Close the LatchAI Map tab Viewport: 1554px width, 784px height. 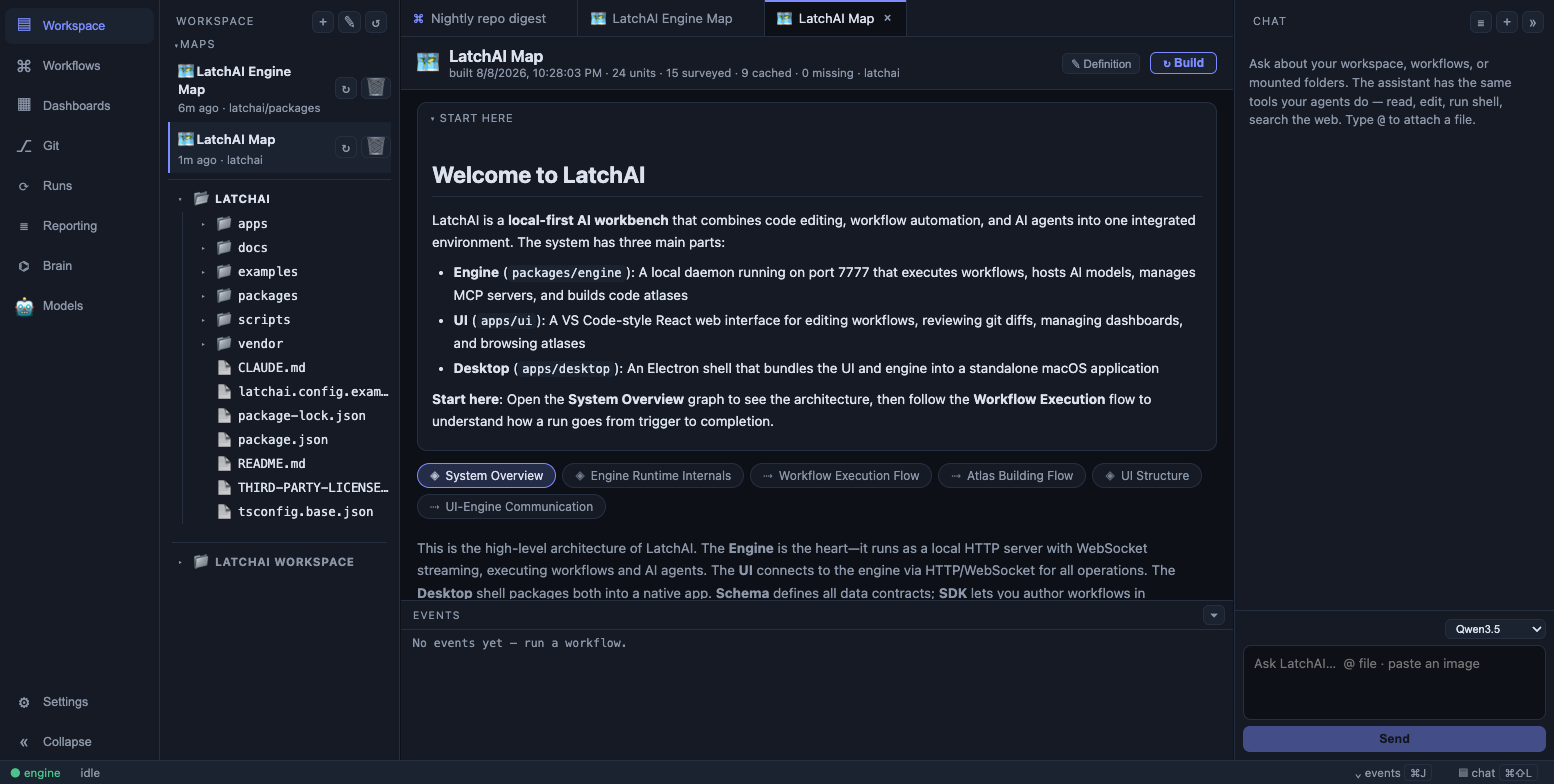(x=887, y=18)
